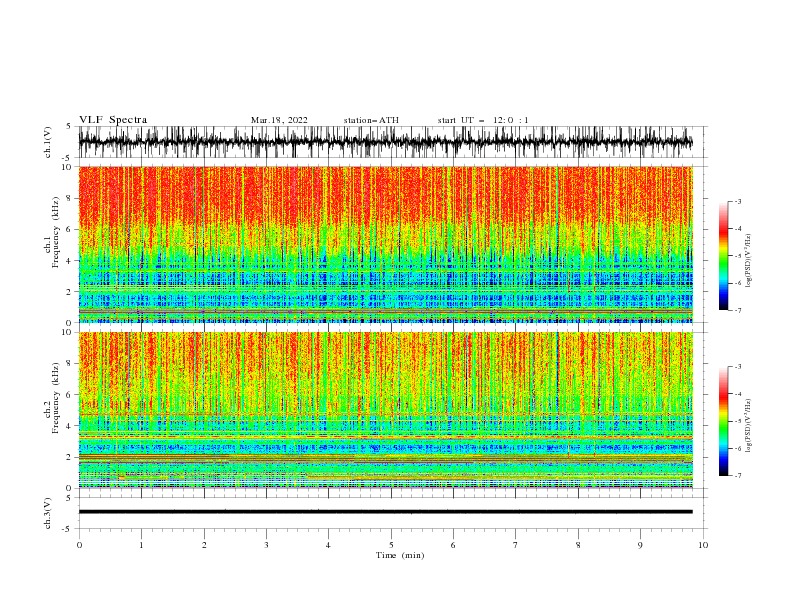The image size is (792, 612).
Task: Click the flat black ch.3 trace
Action: (x=385, y=512)
